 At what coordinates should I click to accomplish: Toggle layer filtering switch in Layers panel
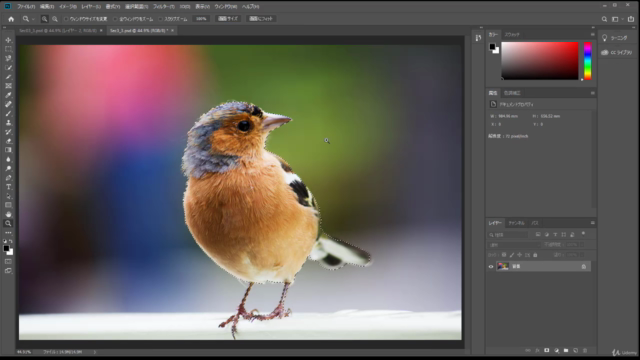pos(583,234)
